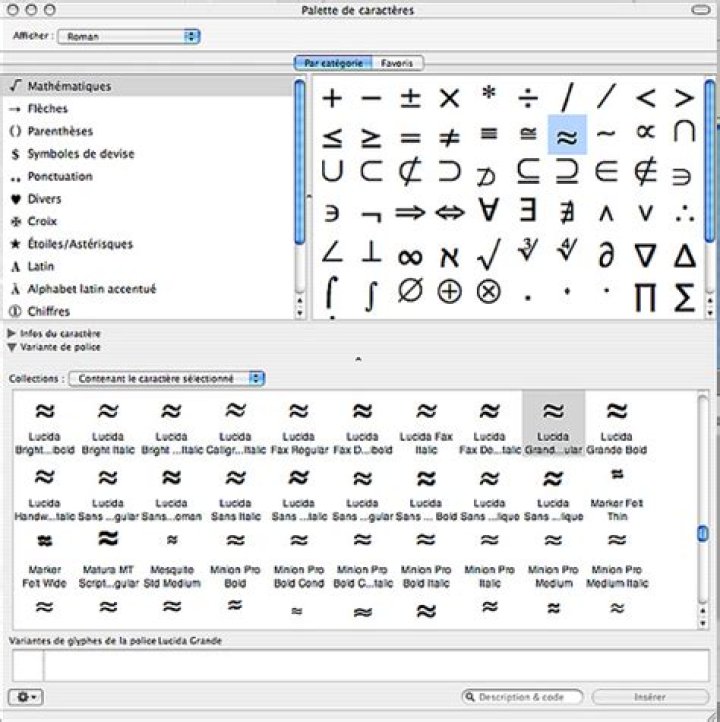
Task: Pick the proportional-to symbol
Action: pyautogui.click(x=645, y=133)
